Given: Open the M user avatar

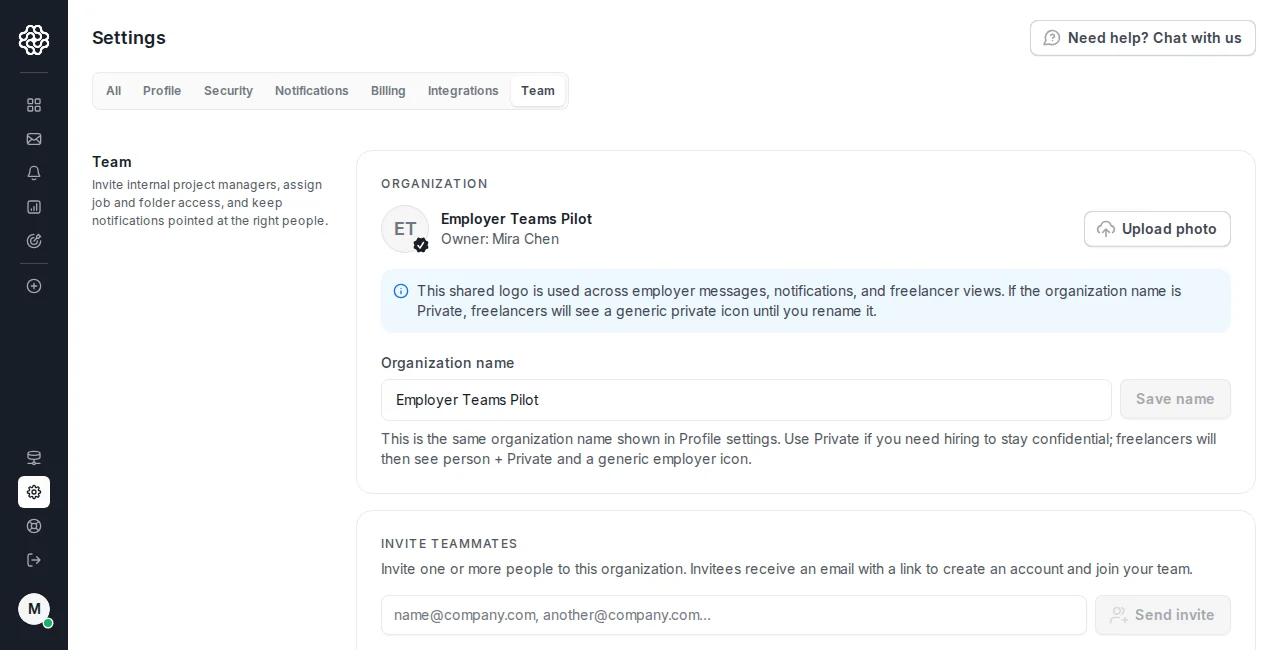Looking at the screenshot, I should click(x=34, y=609).
